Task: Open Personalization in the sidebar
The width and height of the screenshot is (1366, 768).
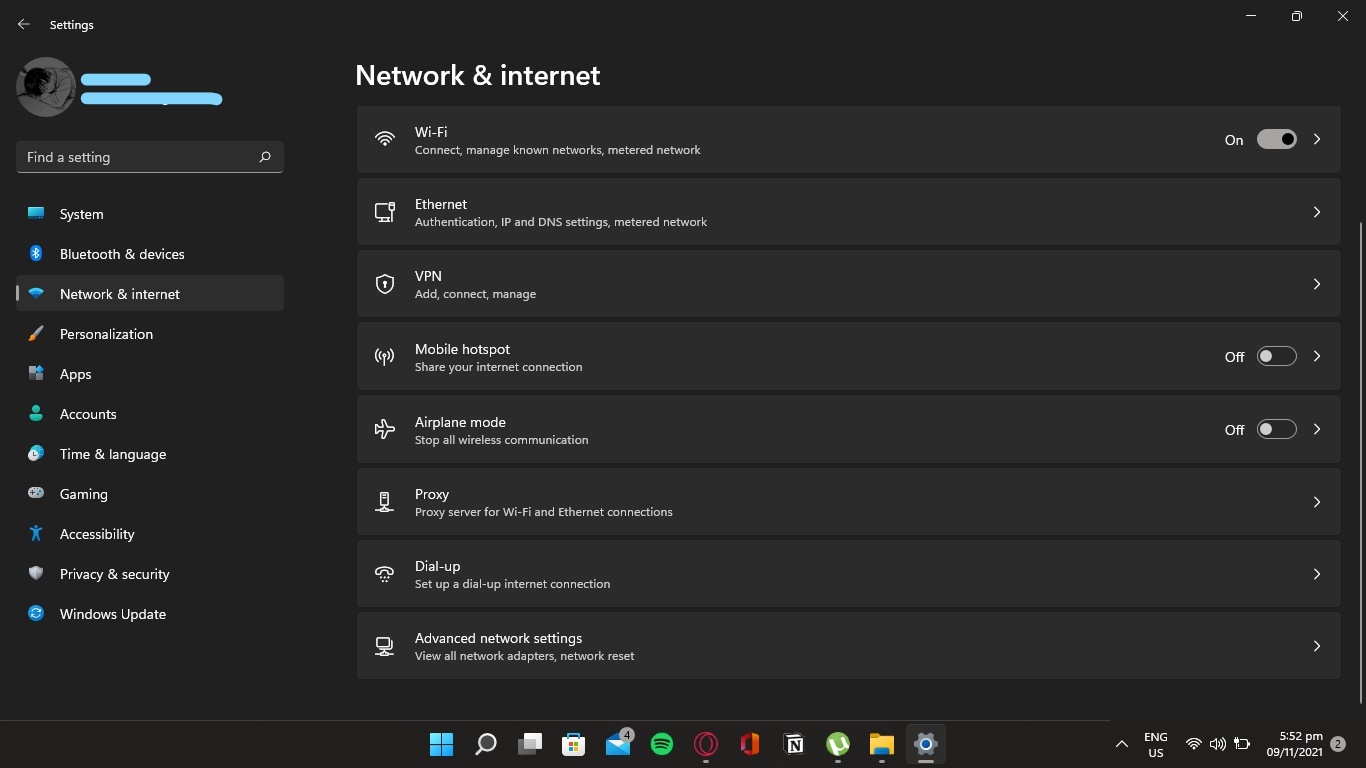Action: 150,334
